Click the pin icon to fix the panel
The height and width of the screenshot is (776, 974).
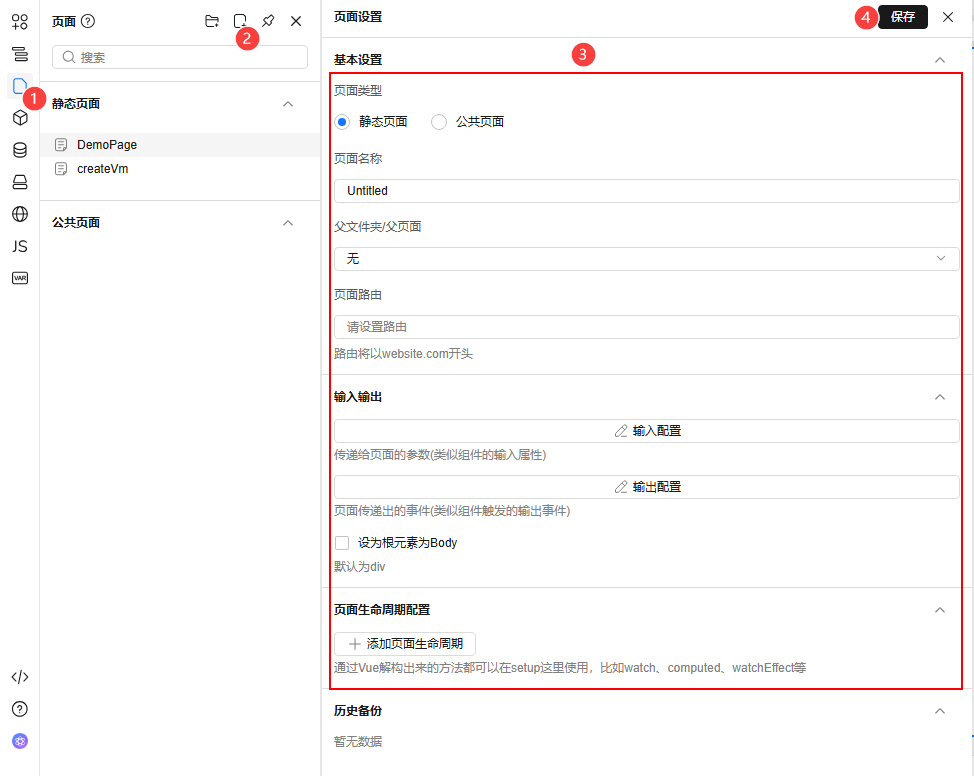[x=267, y=20]
